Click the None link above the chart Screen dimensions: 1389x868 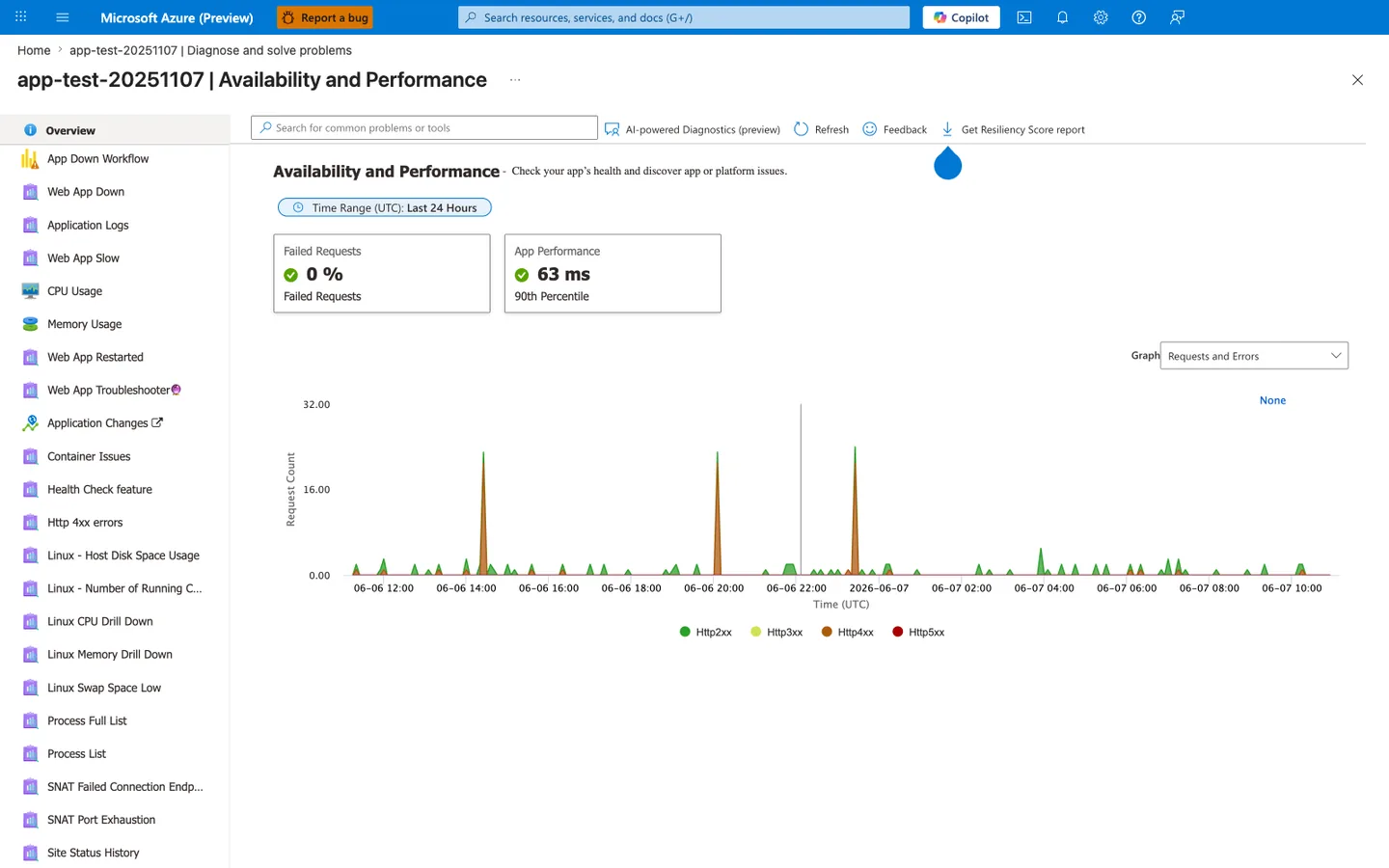point(1272,400)
